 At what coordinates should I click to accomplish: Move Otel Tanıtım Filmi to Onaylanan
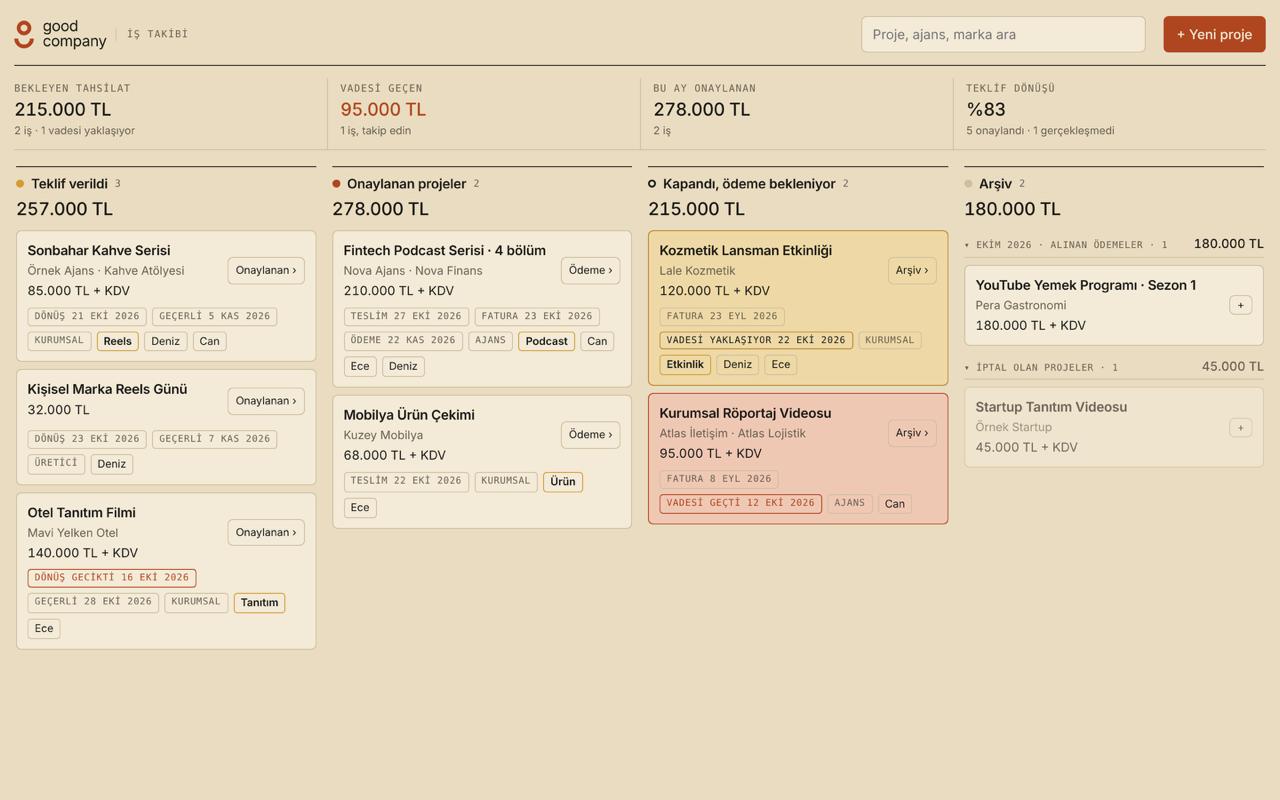tap(266, 532)
